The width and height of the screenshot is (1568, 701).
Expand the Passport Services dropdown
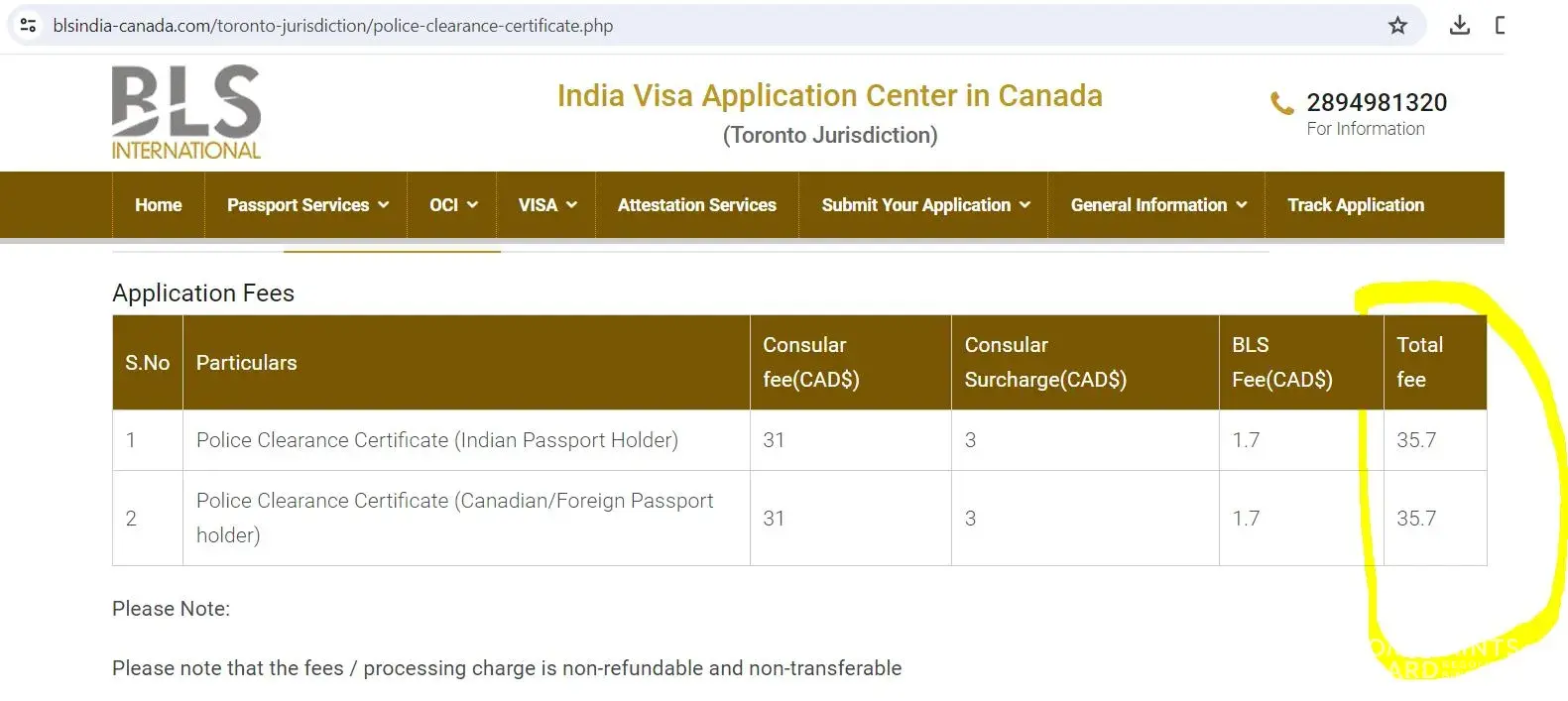306,205
